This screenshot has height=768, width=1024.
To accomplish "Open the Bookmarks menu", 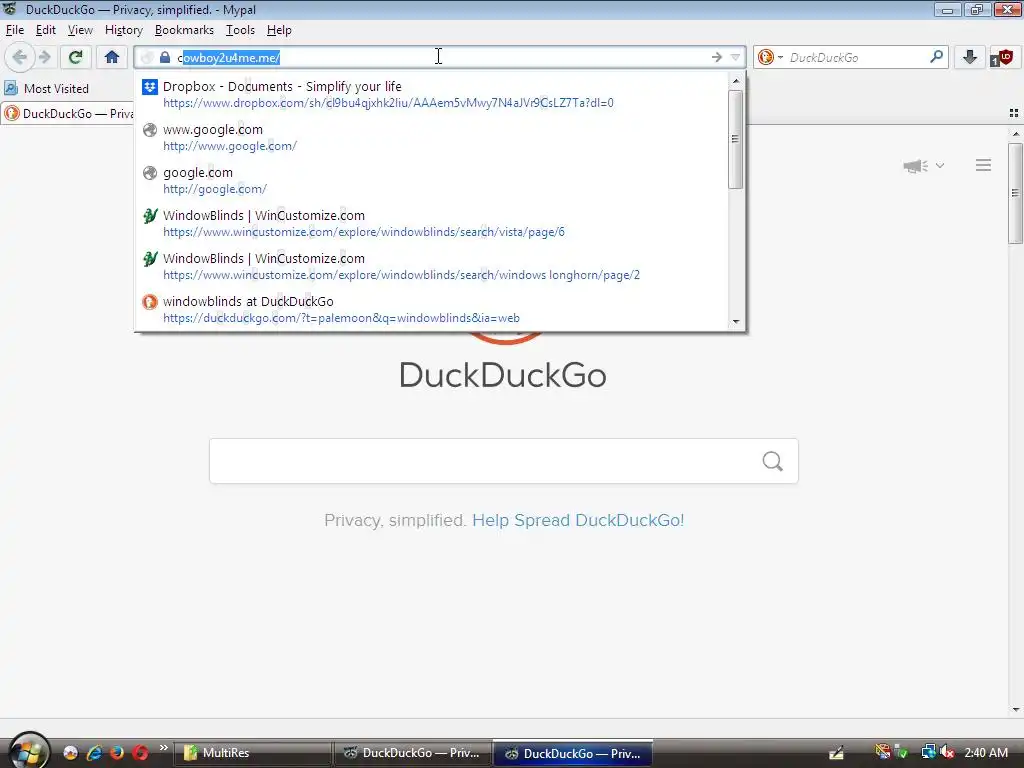I will (x=184, y=30).
